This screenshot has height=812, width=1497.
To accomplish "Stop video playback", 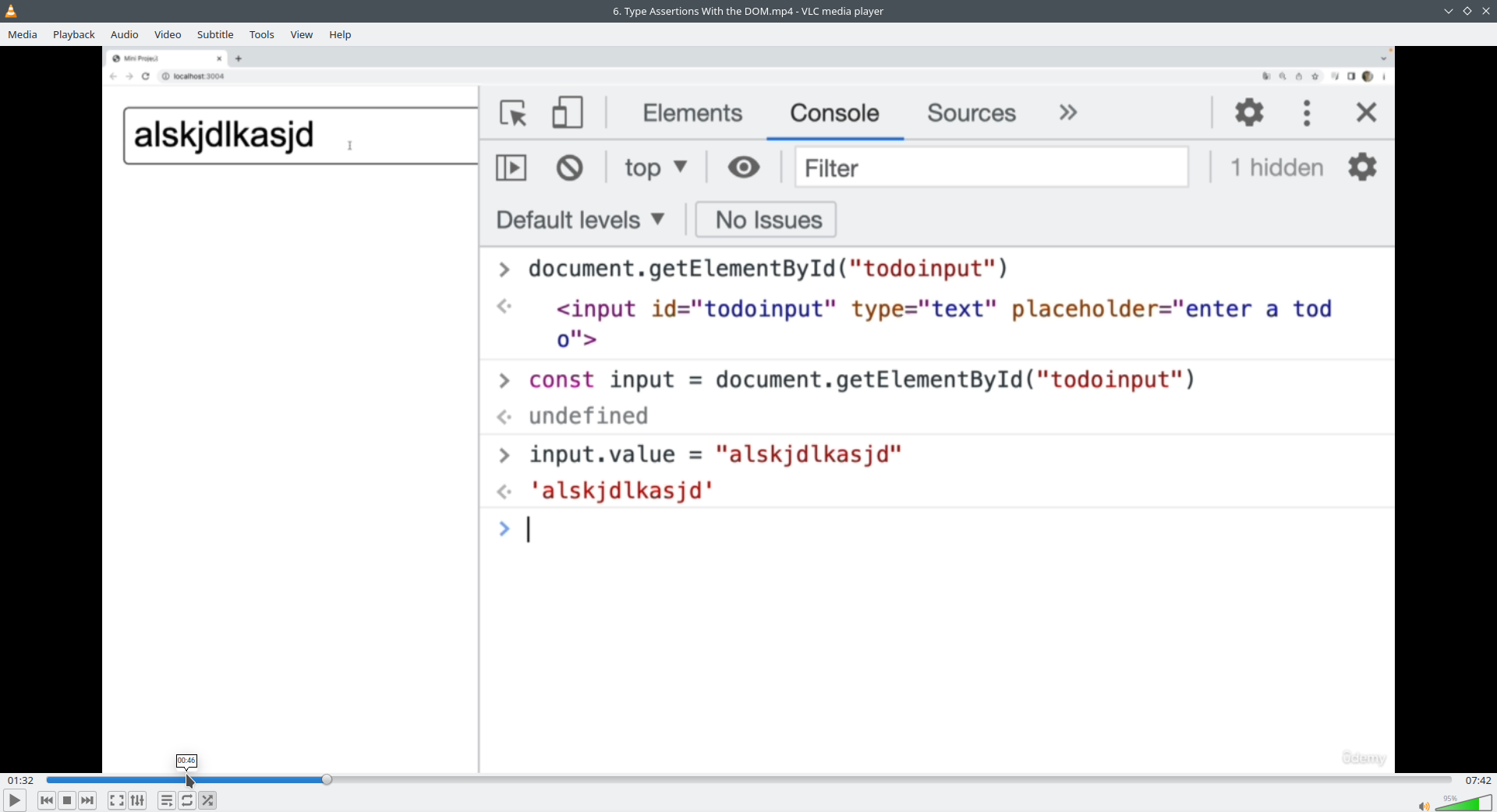I will click(67, 800).
